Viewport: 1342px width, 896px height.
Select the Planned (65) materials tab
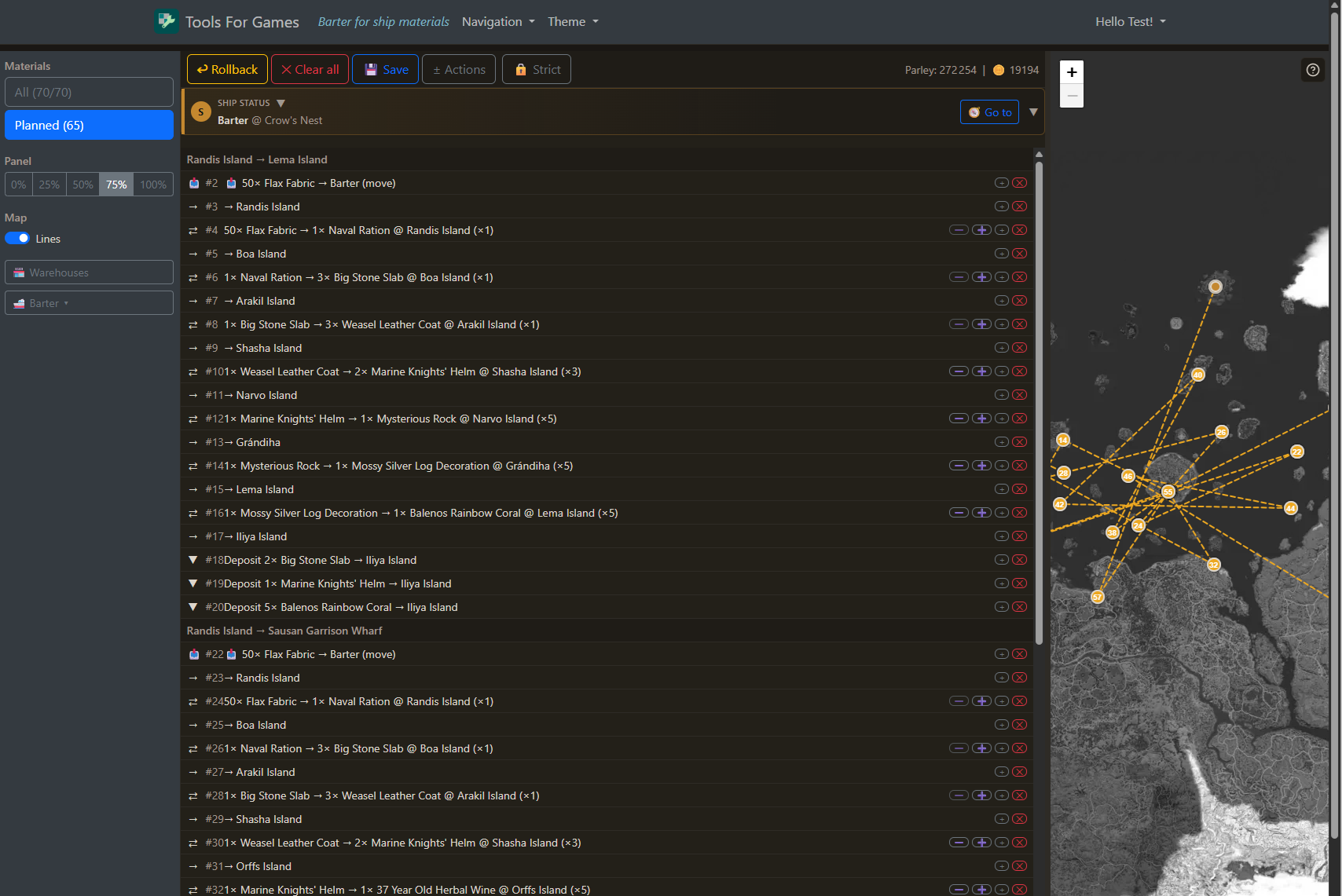tap(90, 125)
